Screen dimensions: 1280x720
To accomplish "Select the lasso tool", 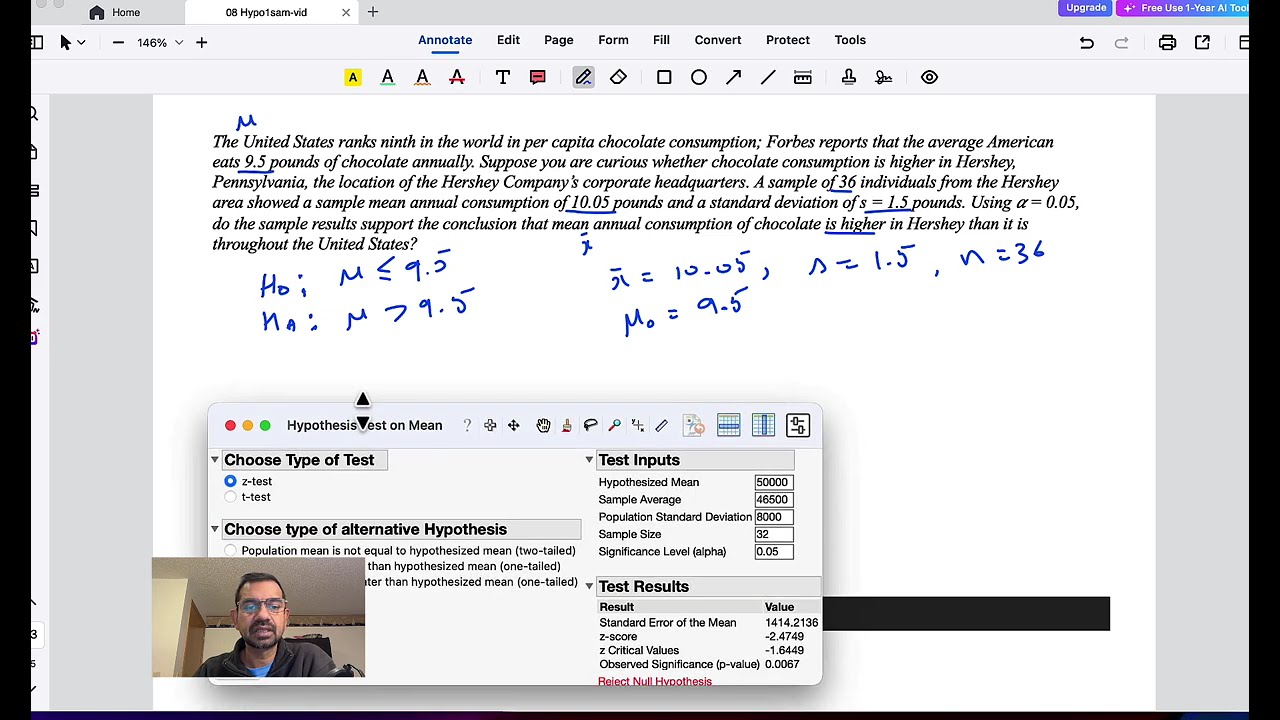I will [x=591, y=425].
